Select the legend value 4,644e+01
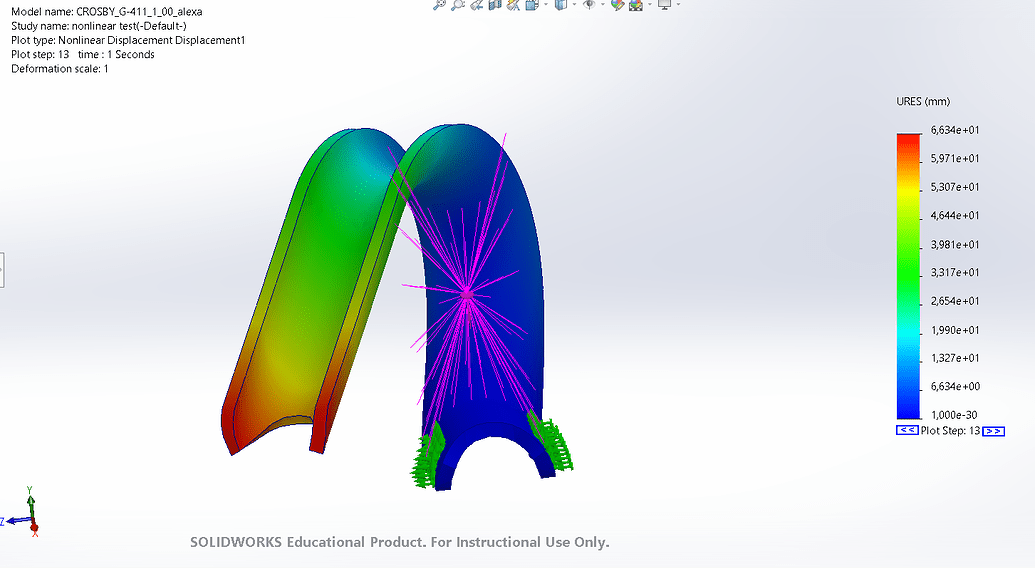This screenshot has width=1035, height=568. [x=955, y=215]
